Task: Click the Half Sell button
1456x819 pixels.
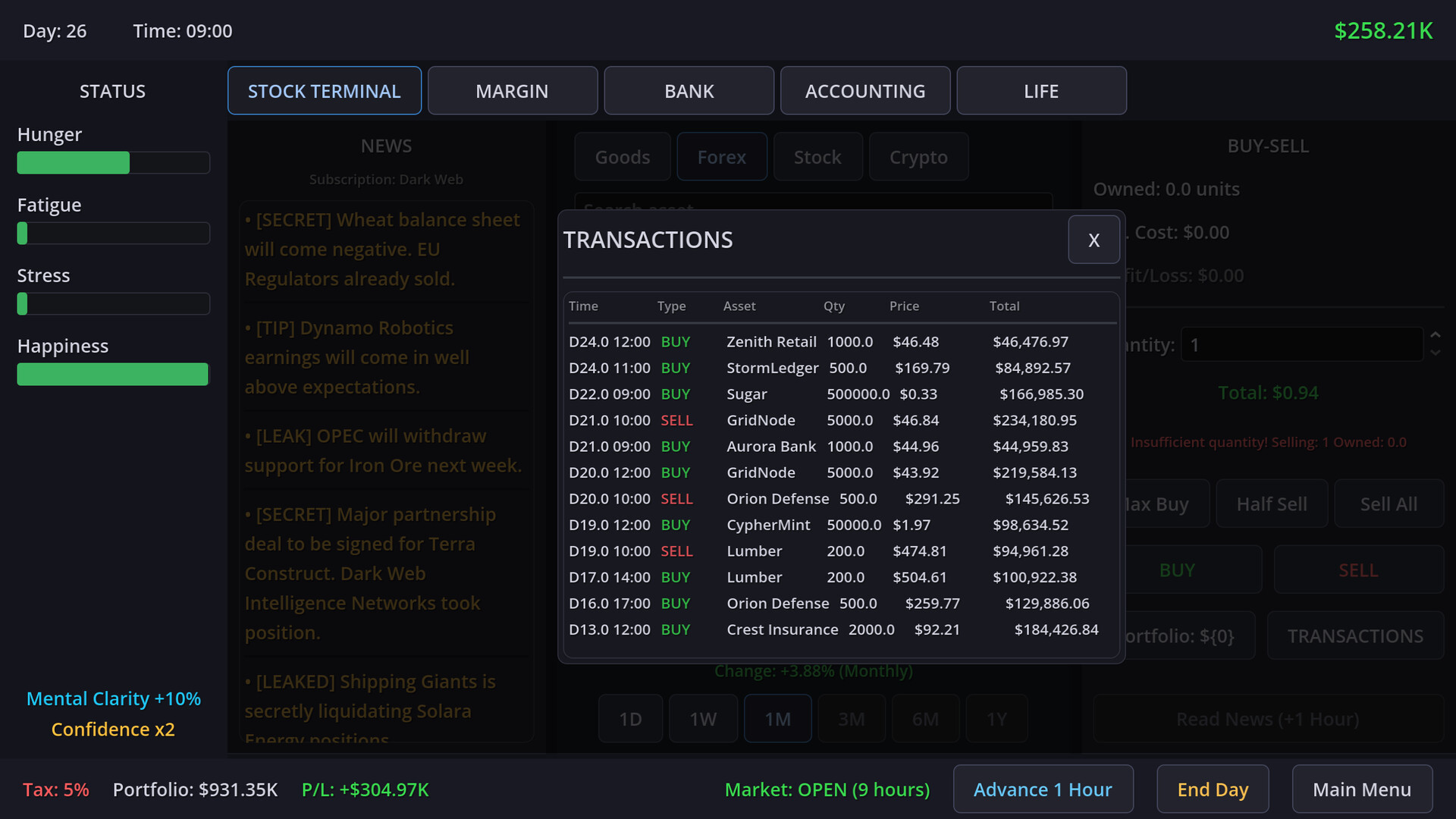Action: click(1271, 504)
